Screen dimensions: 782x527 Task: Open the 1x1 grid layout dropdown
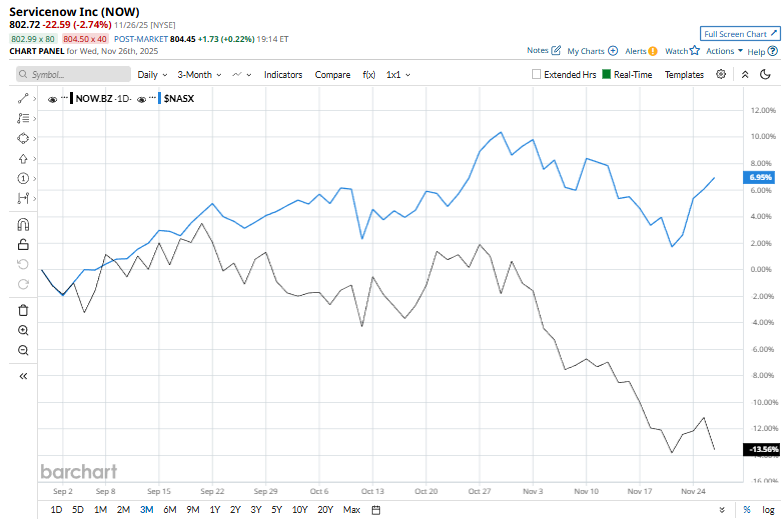point(398,74)
